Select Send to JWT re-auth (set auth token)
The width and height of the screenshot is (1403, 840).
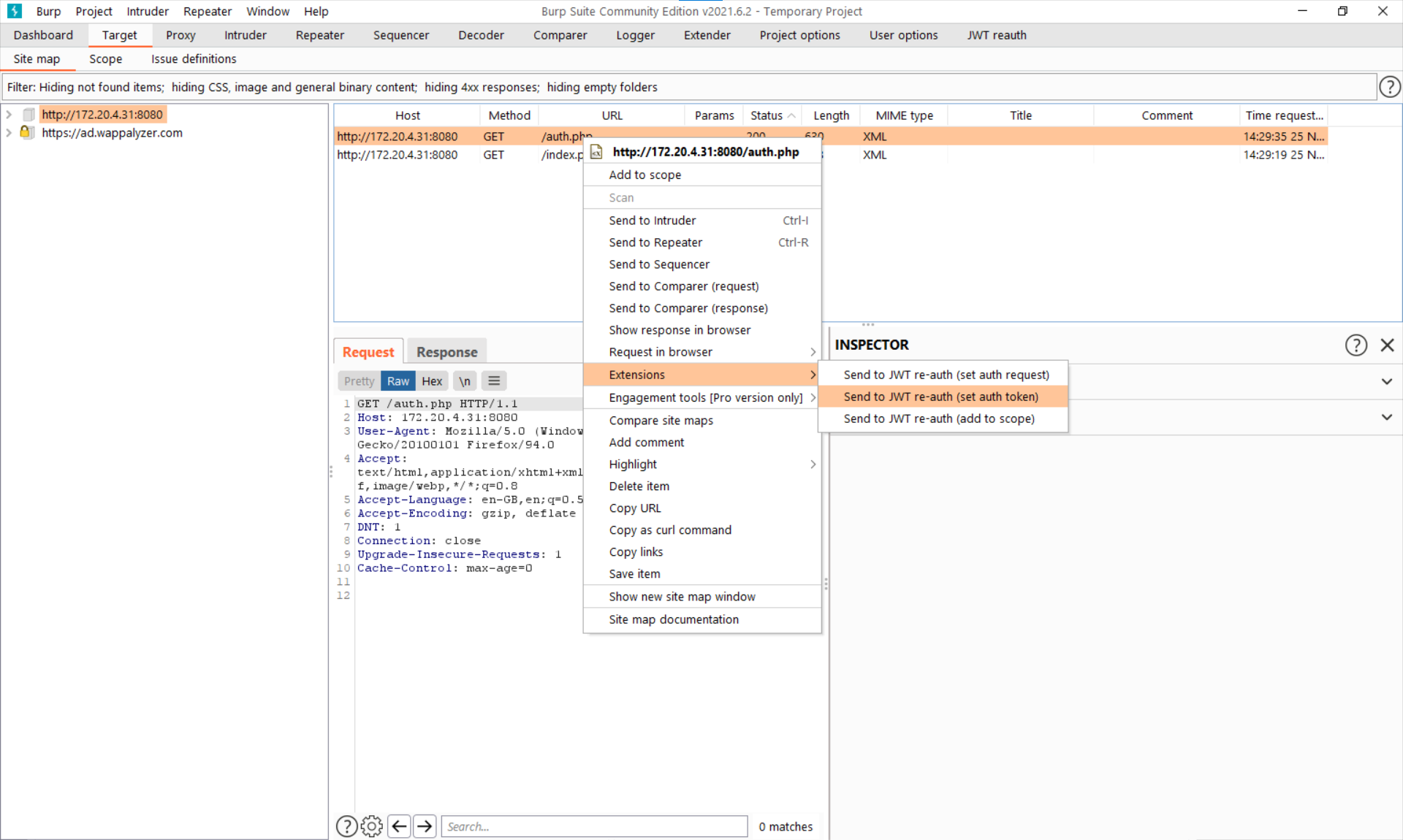[x=940, y=397]
